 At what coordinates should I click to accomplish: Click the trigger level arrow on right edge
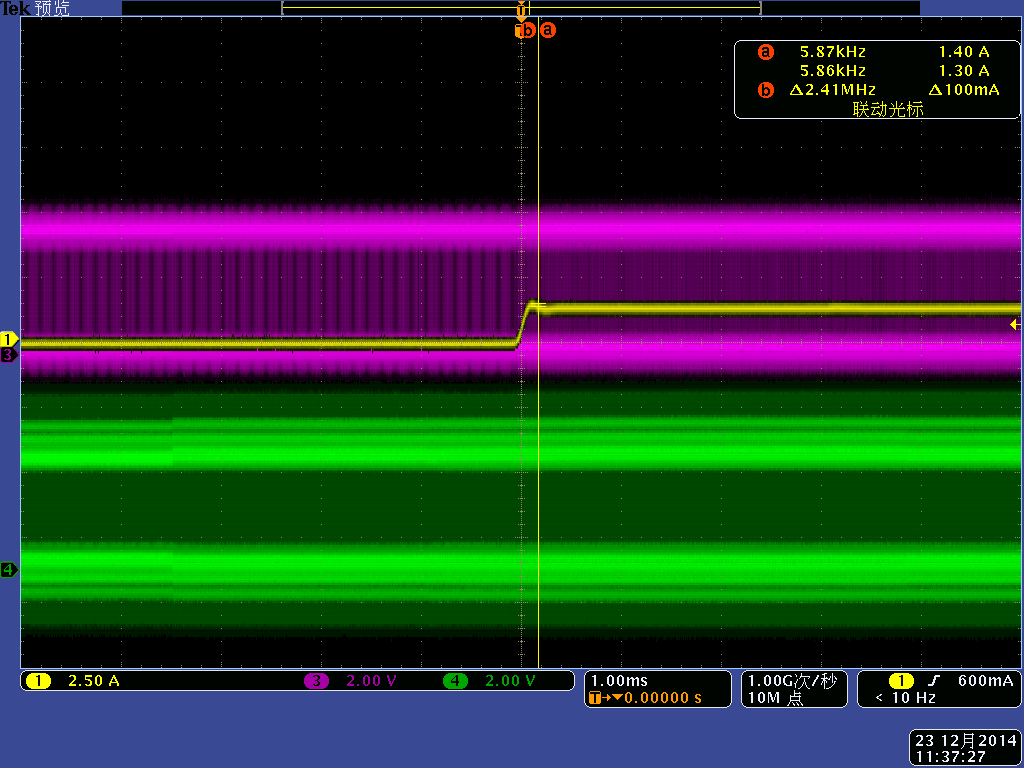1014,324
